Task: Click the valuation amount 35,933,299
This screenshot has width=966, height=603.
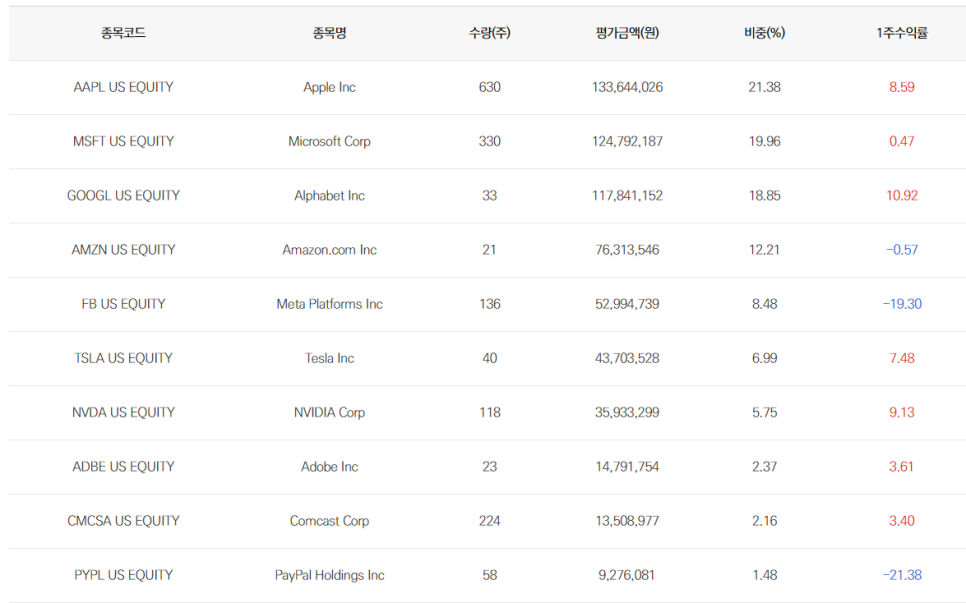Action: click(627, 412)
